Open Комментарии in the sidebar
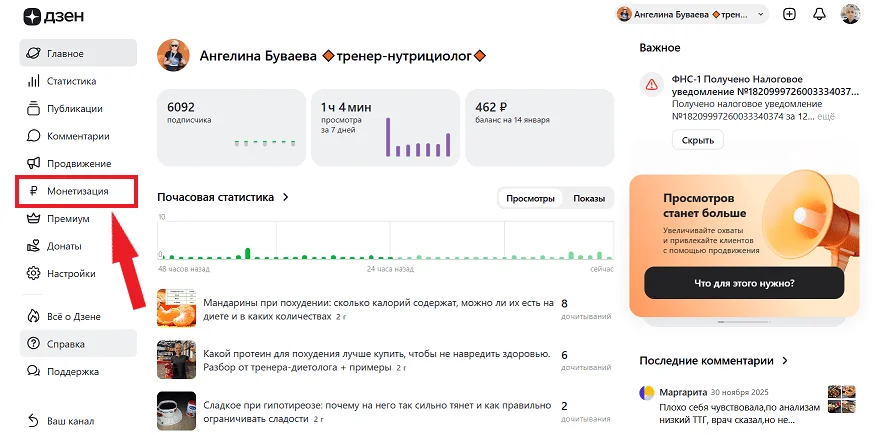Image resolution: width=883 pixels, height=435 pixels. 78,136
